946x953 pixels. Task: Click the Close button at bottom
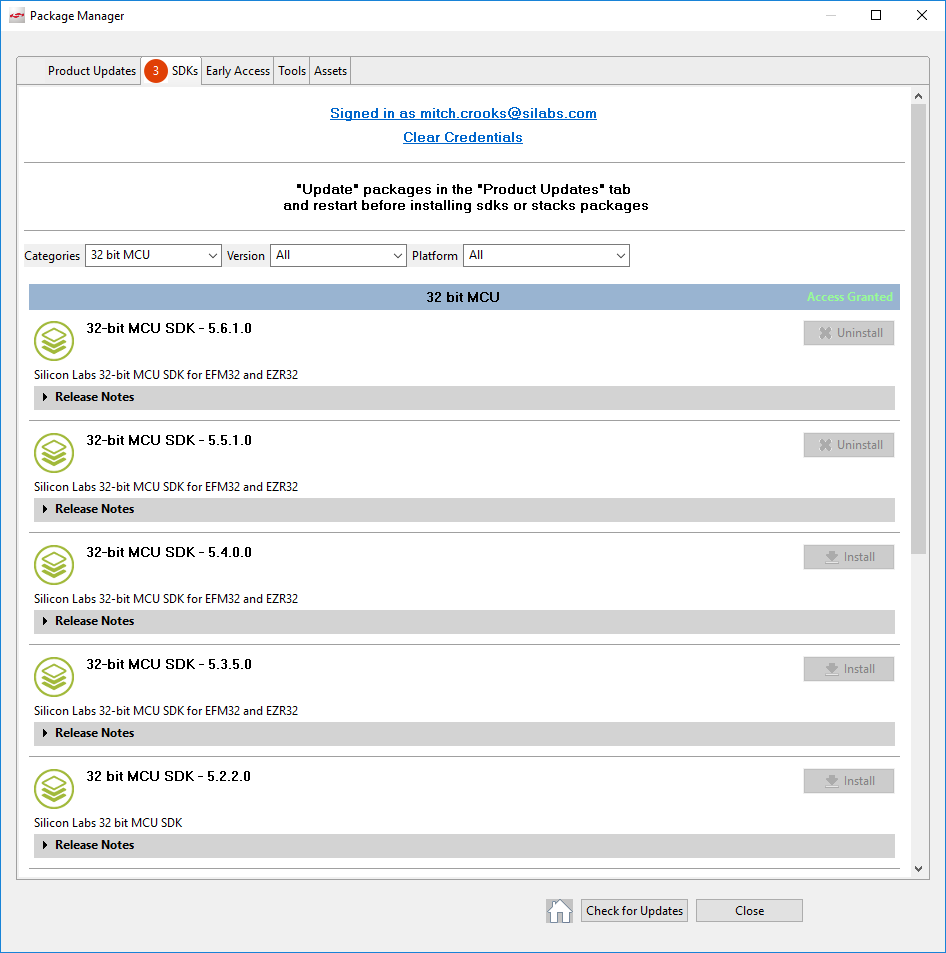coord(749,910)
